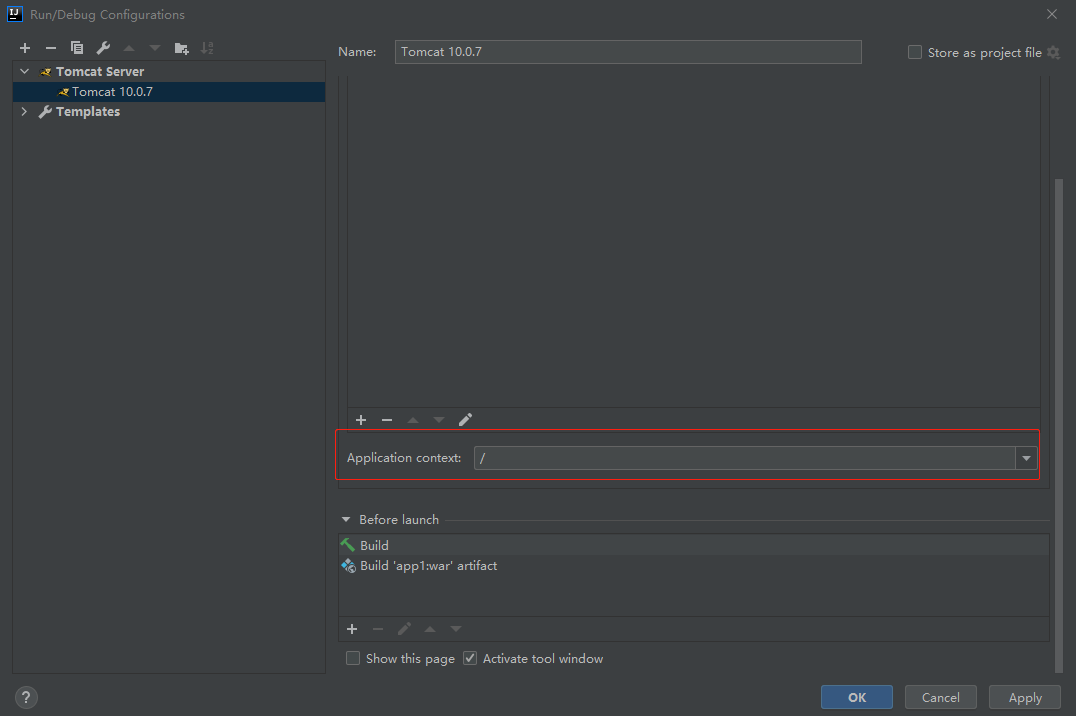The width and height of the screenshot is (1076, 716).
Task: Select the Tomcat Server group label
Action: pos(100,71)
